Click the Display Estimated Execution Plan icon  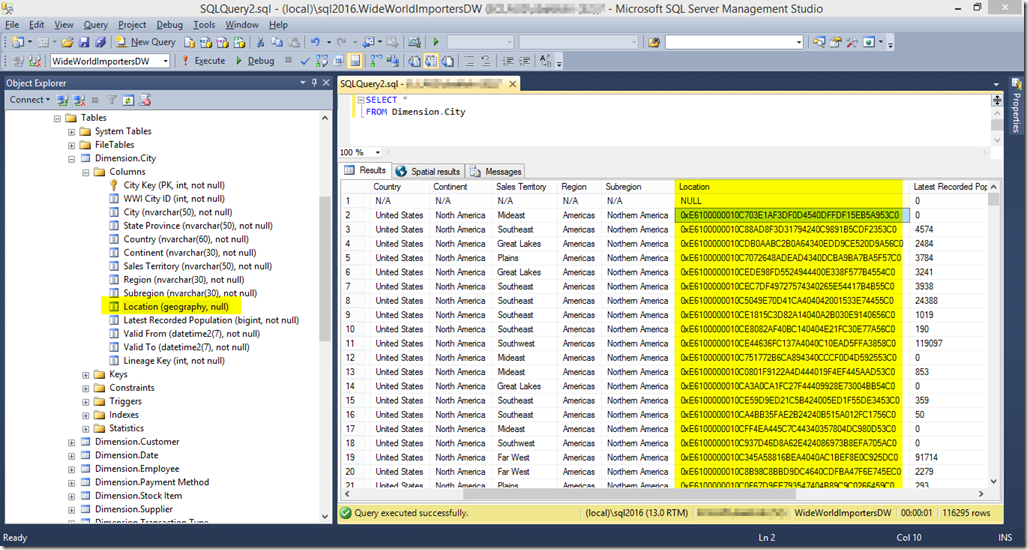pyautogui.click(x=322, y=61)
